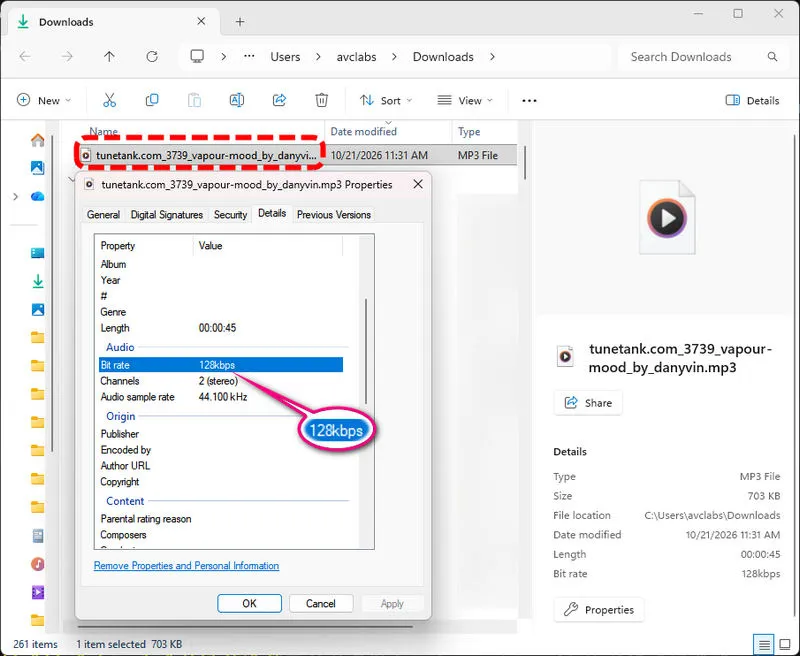Click the OK button in Properties dialog
The image size is (800, 656).
point(249,603)
